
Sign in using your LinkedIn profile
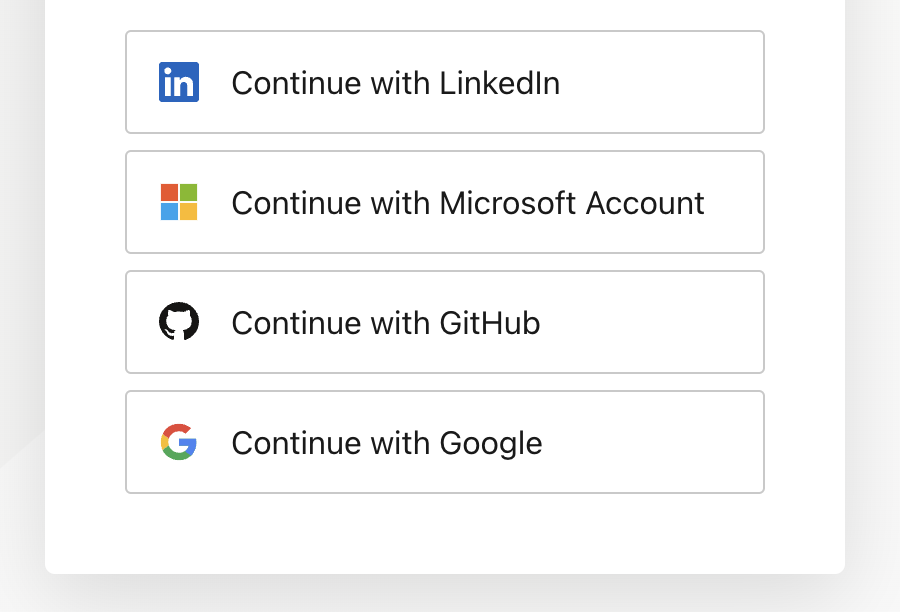[444, 82]
